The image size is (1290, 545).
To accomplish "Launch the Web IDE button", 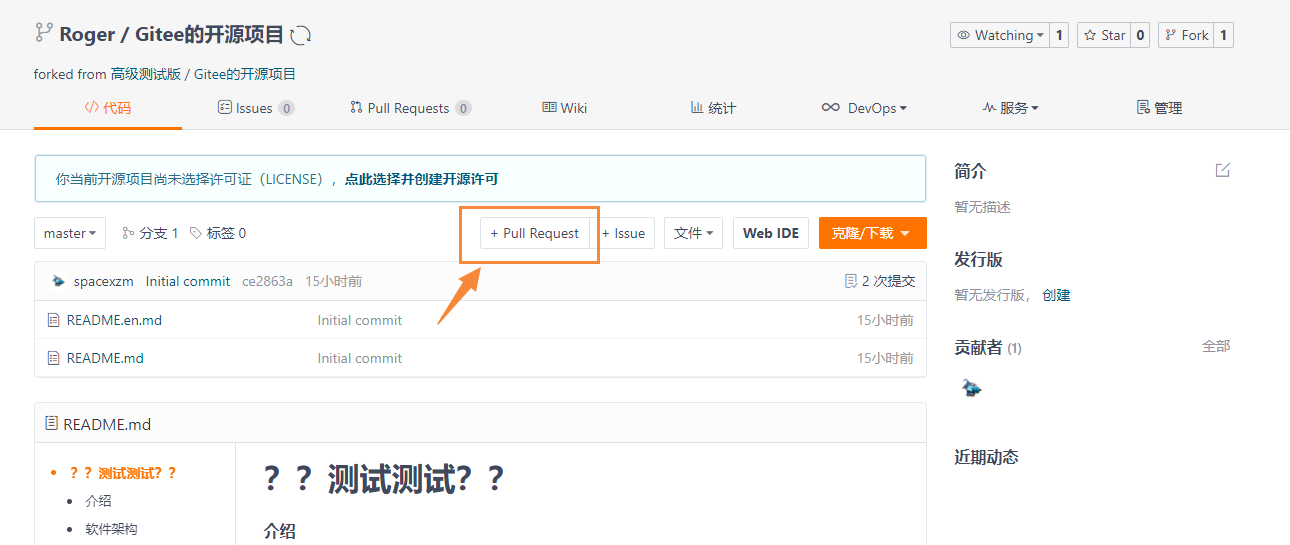I will tap(771, 233).
